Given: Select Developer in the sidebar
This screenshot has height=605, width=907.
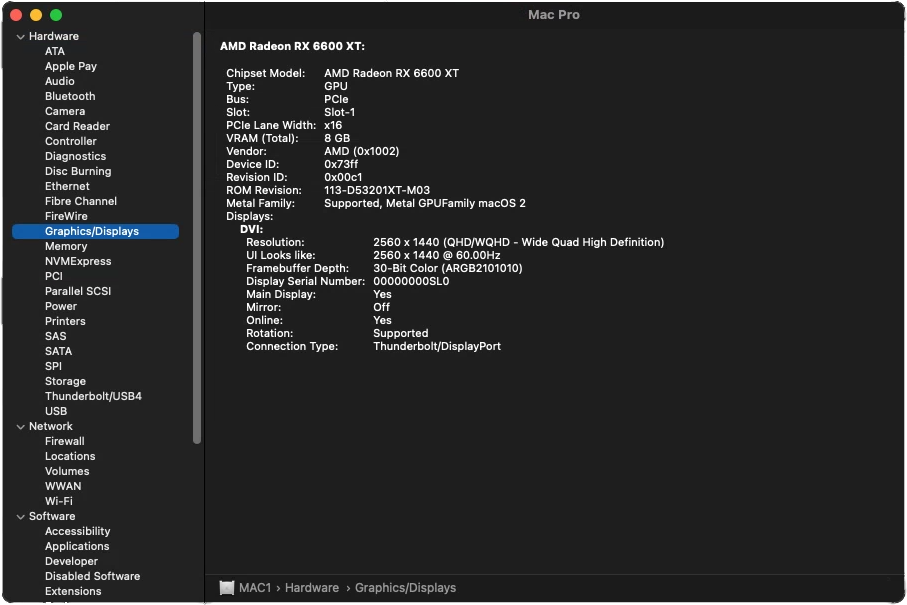Looking at the screenshot, I should tap(72, 562).
